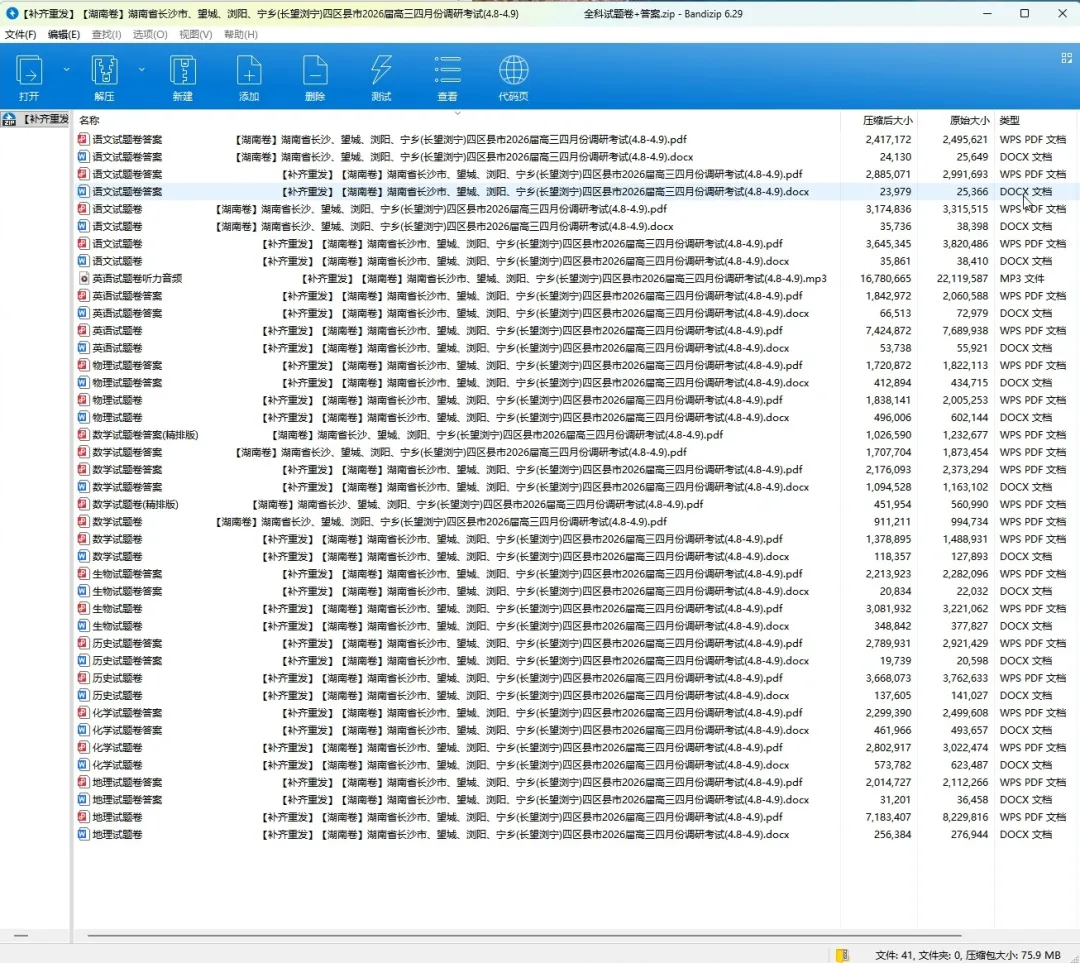This screenshot has width=1080, height=963.
Task: Click compressed size value 7,183,407
Action: tap(889, 817)
